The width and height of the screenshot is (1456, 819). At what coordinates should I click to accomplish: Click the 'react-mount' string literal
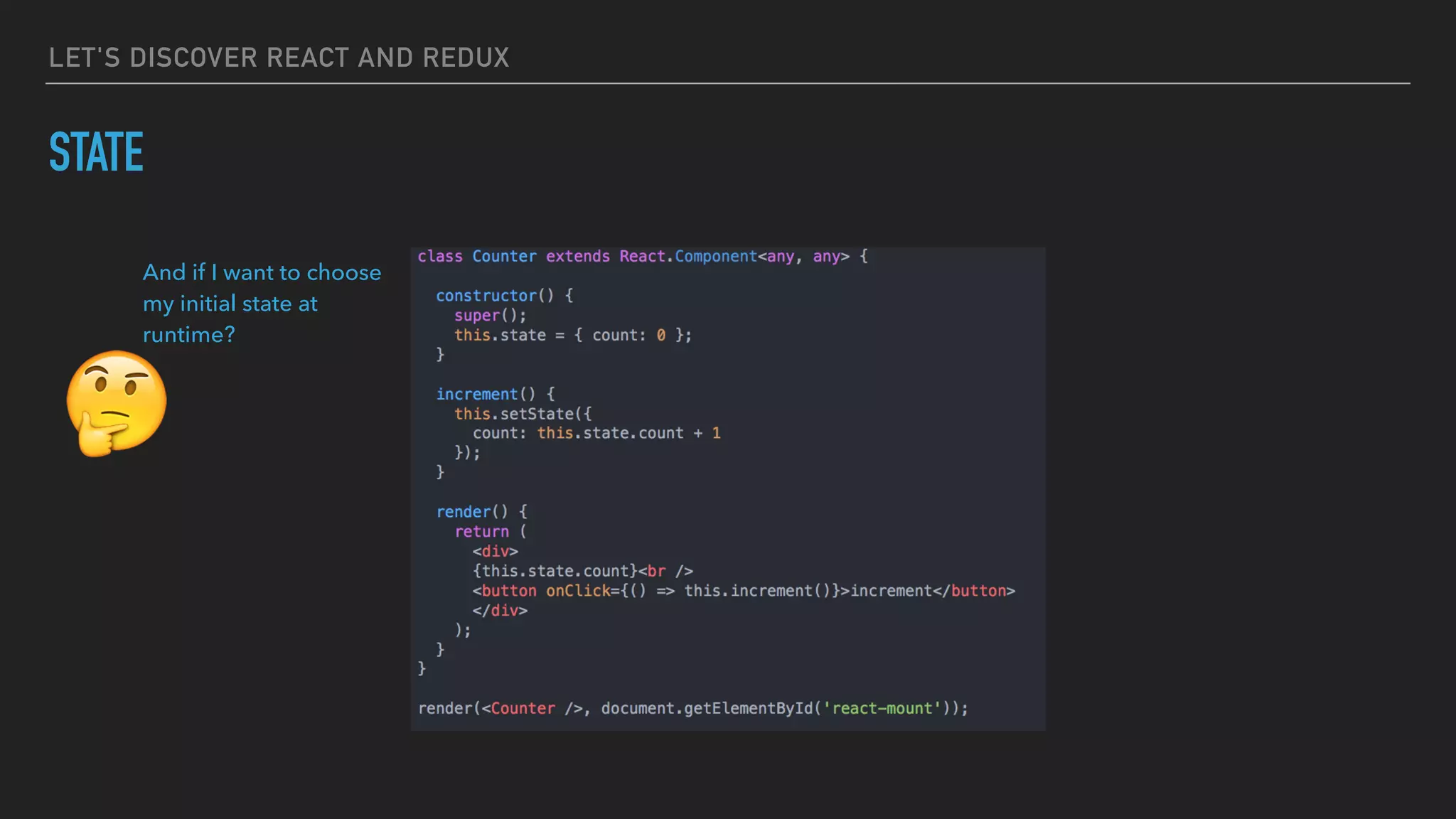pos(882,708)
